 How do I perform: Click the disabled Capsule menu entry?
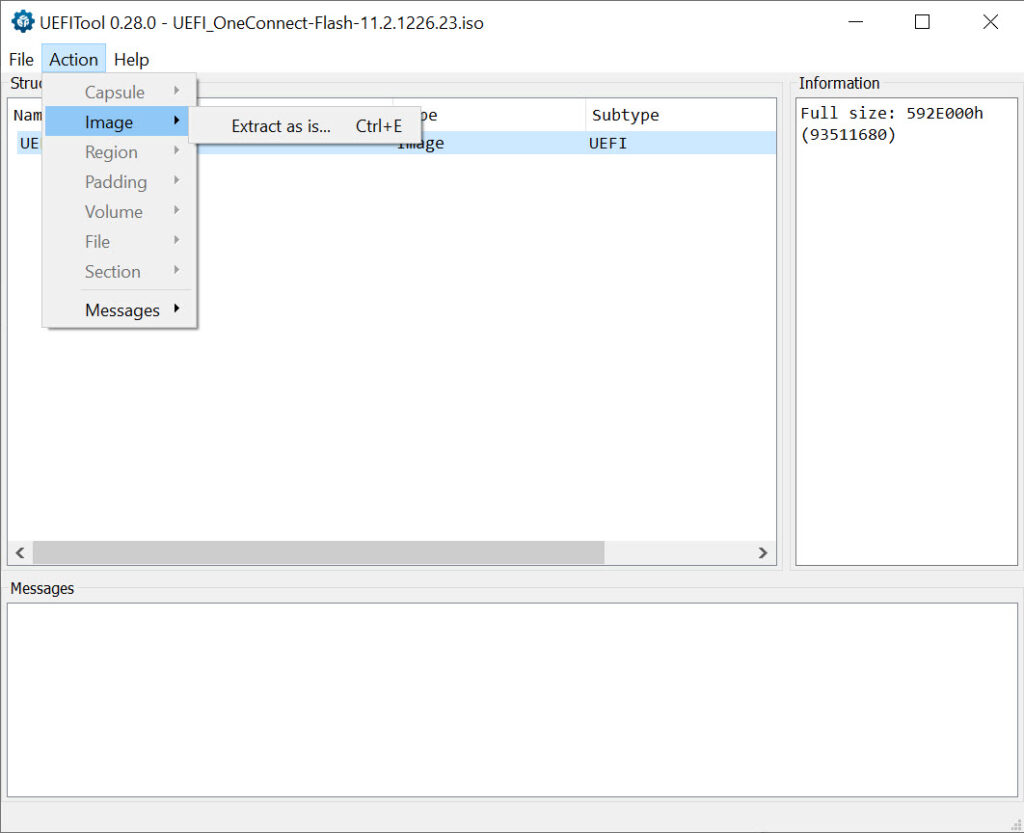click(120, 92)
